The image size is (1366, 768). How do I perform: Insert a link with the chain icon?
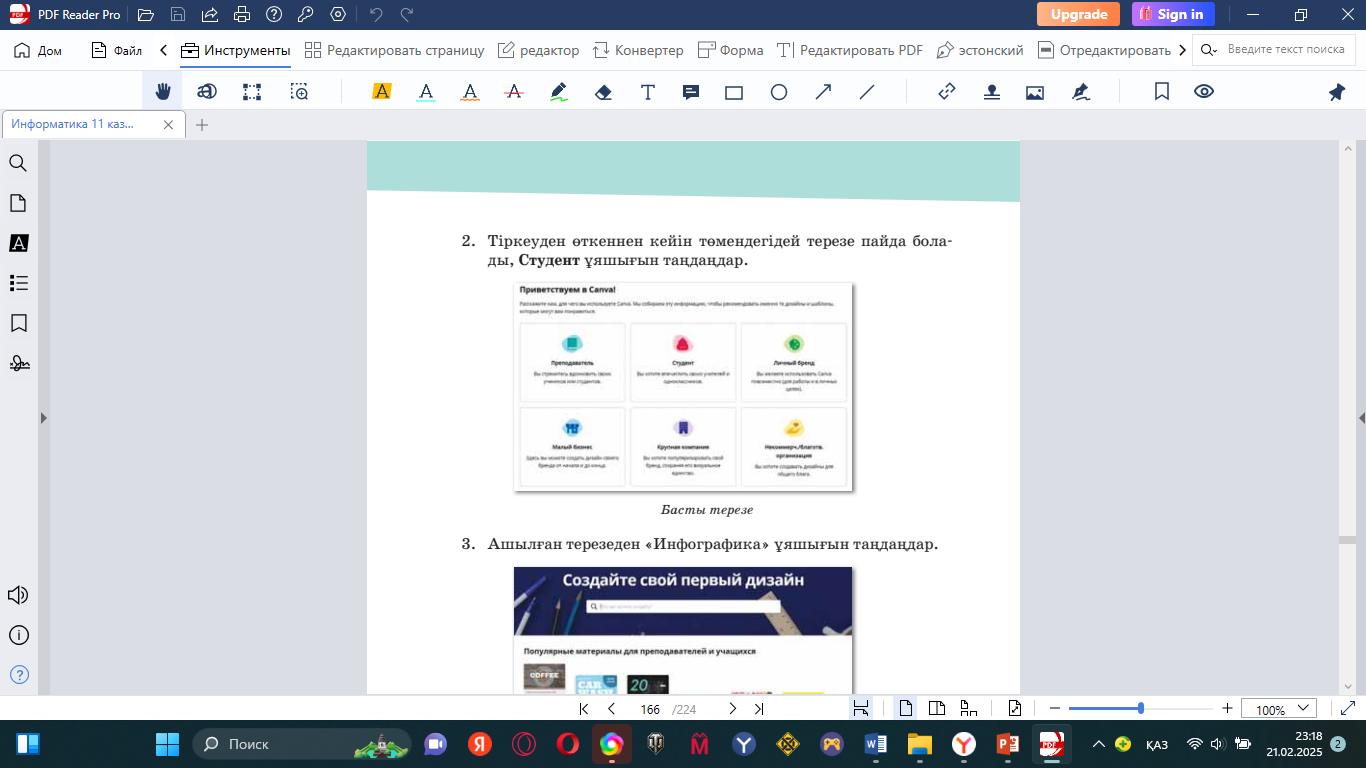click(947, 92)
